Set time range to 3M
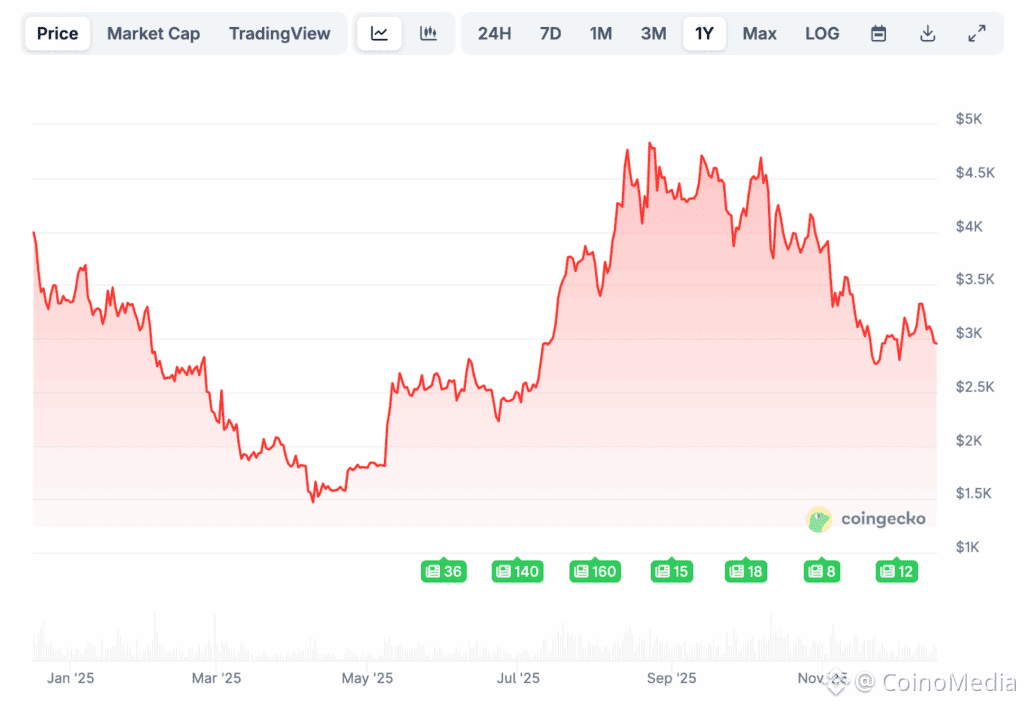This screenshot has height=707, width=1024. (x=654, y=33)
